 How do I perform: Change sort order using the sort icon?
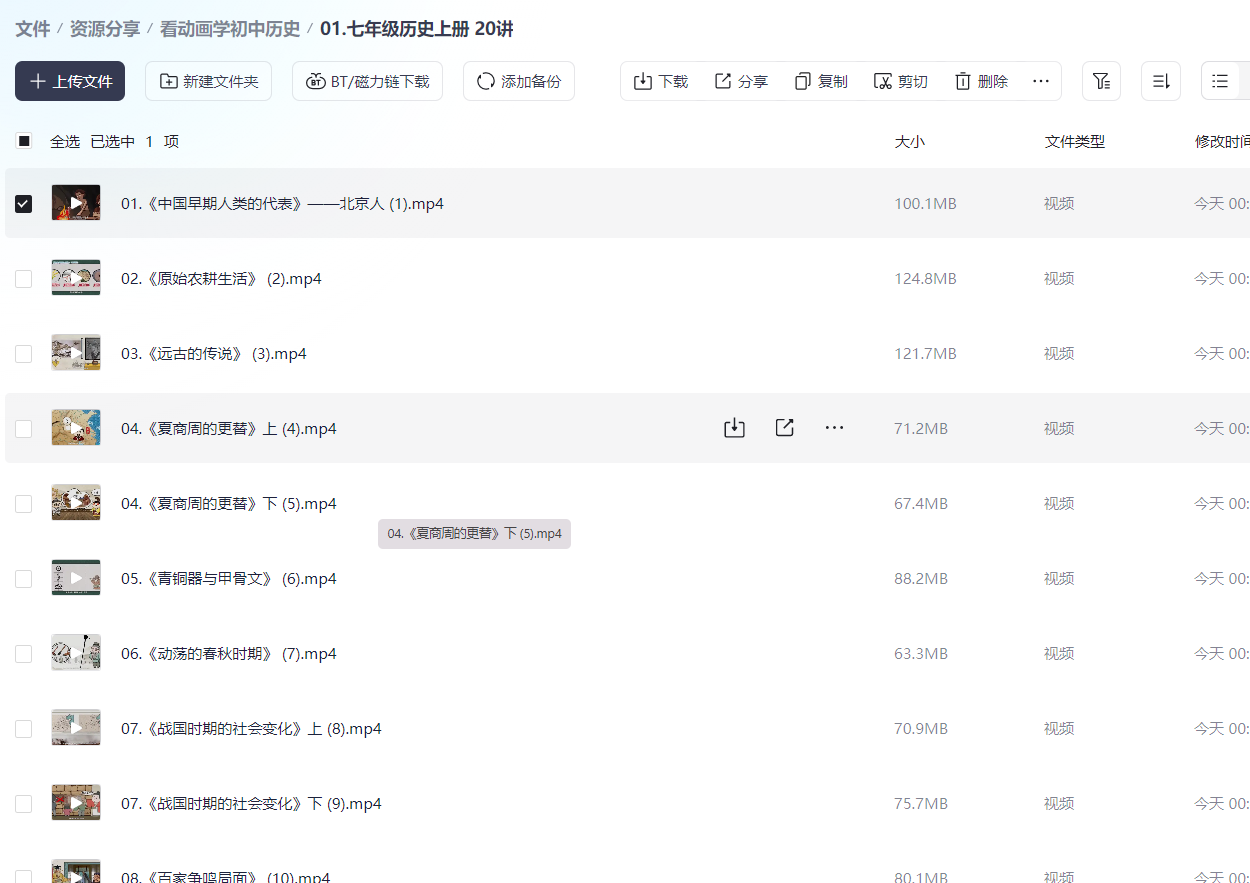click(x=1160, y=81)
